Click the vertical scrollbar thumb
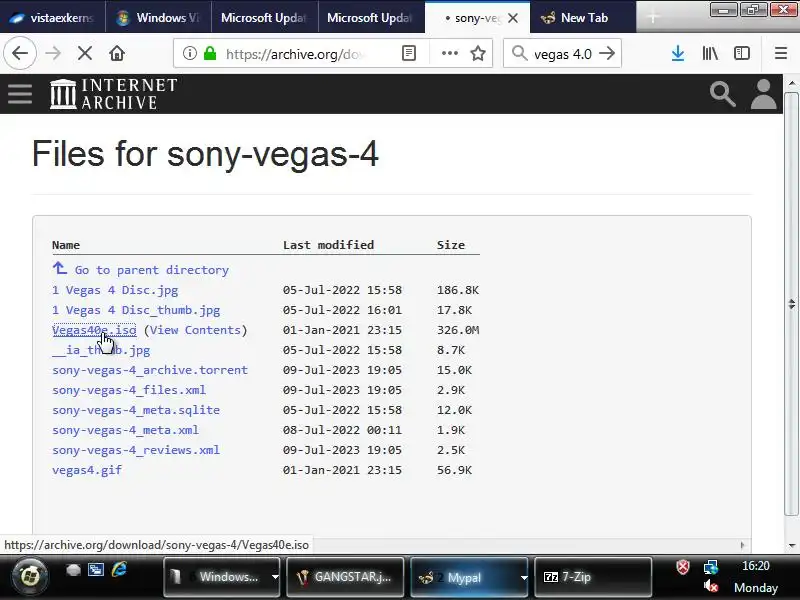Viewport: 800px width, 600px height. pyautogui.click(x=791, y=304)
